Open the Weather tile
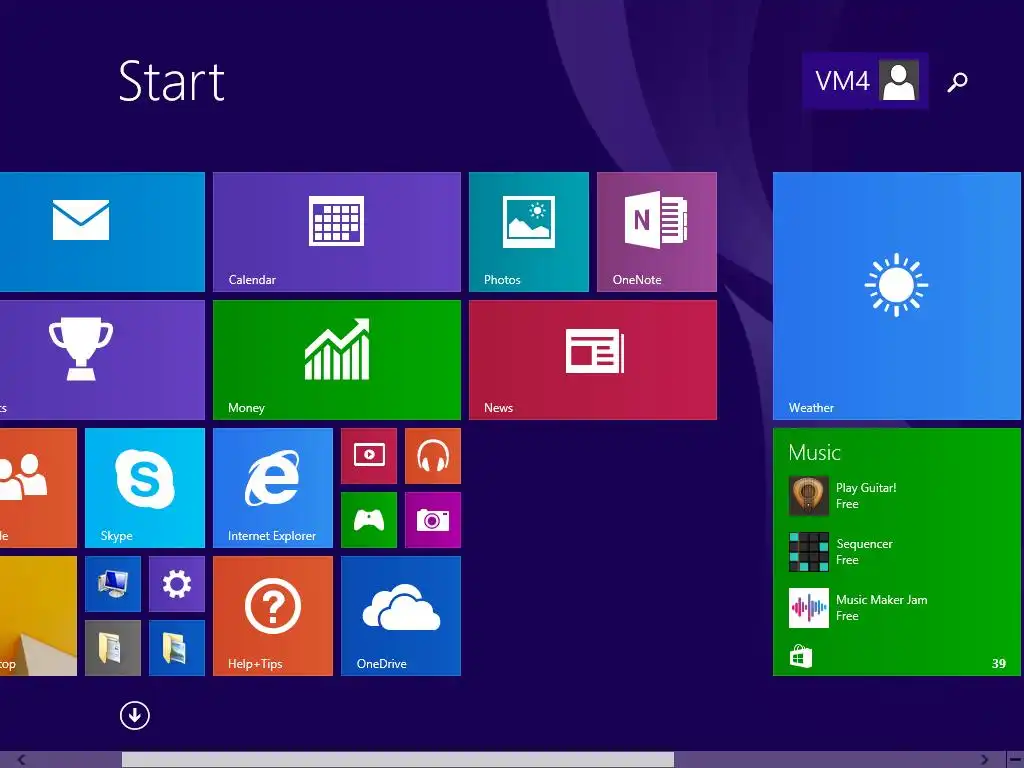1024x768 pixels. click(897, 296)
